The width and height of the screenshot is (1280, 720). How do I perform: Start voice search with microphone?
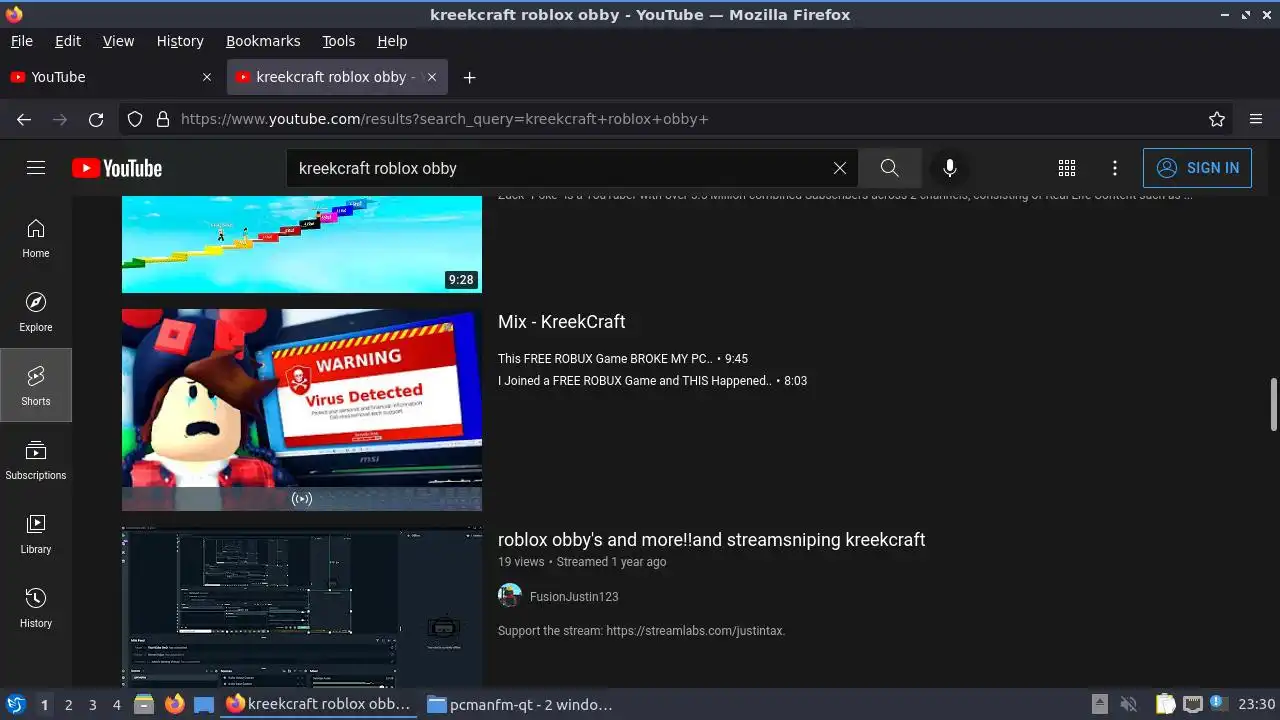pos(950,168)
